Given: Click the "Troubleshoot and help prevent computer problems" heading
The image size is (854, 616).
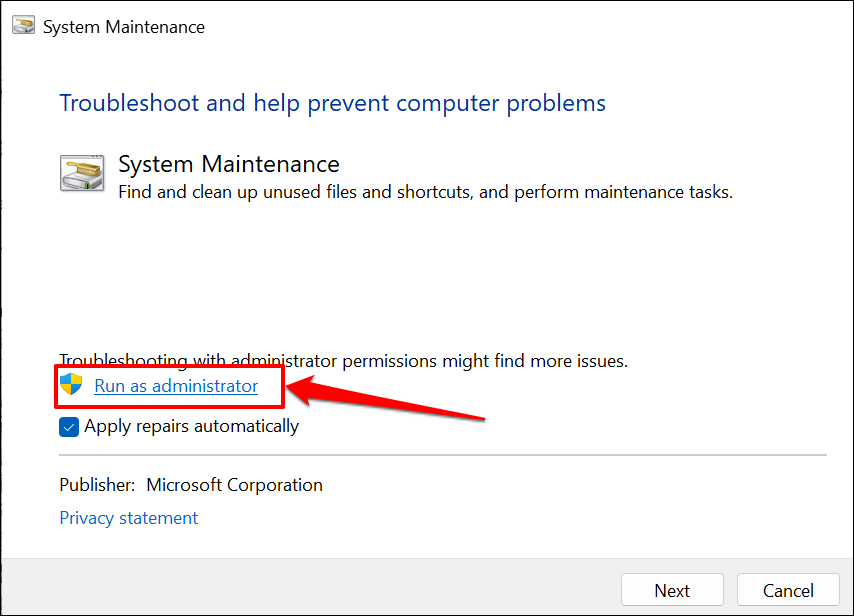Looking at the screenshot, I should pos(332,103).
